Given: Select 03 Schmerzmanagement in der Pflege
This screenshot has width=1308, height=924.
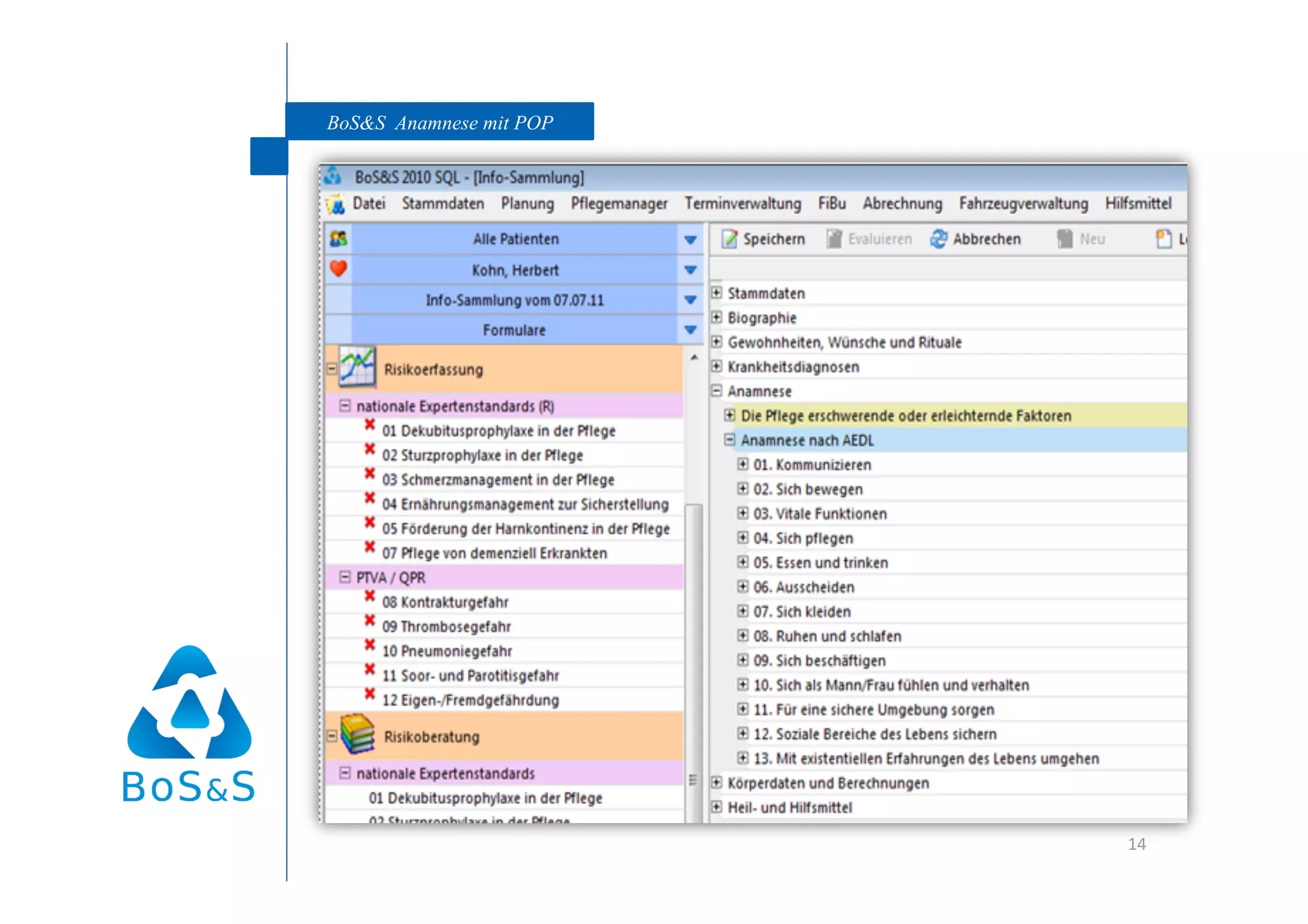Looking at the screenshot, I should click(498, 480).
